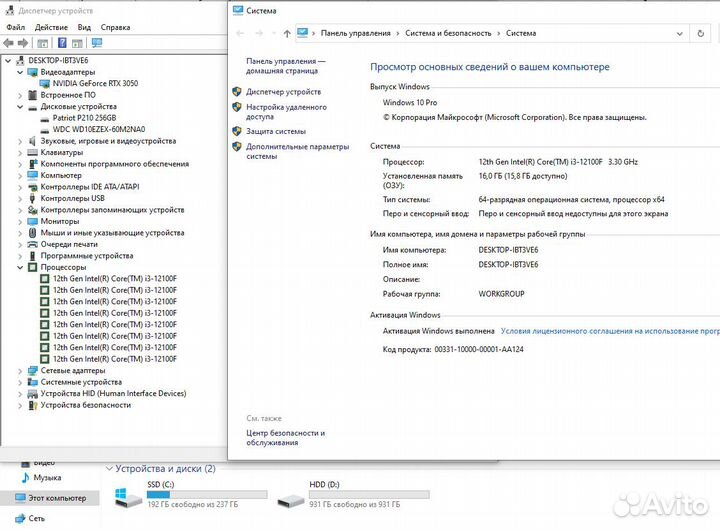Select the WDC WD10EZEX-60M2NA0 disk icon

(x=45, y=130)
